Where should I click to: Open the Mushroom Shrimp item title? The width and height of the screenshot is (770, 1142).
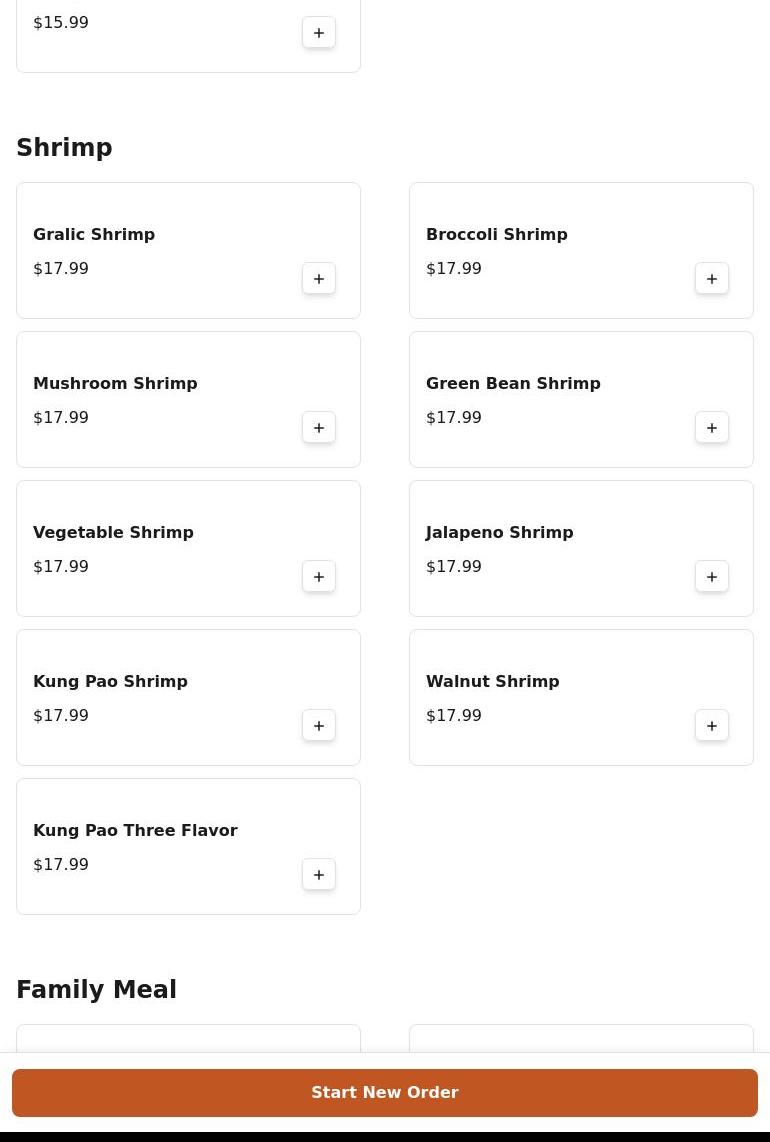click(x=115, y=383)
